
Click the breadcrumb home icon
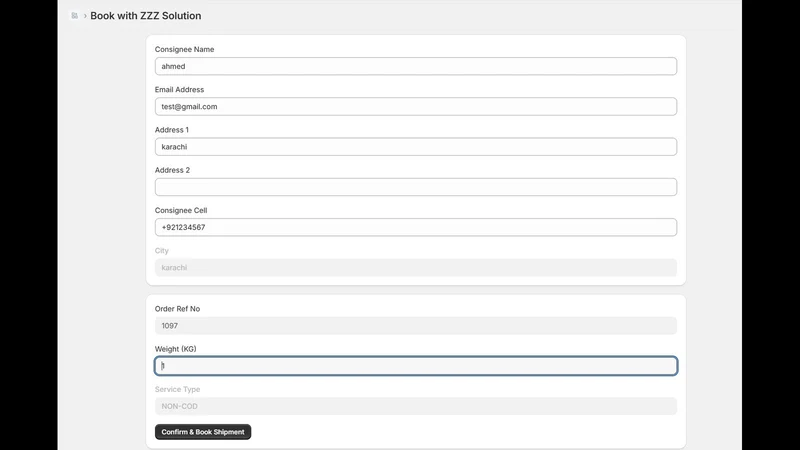click(74, 16)
